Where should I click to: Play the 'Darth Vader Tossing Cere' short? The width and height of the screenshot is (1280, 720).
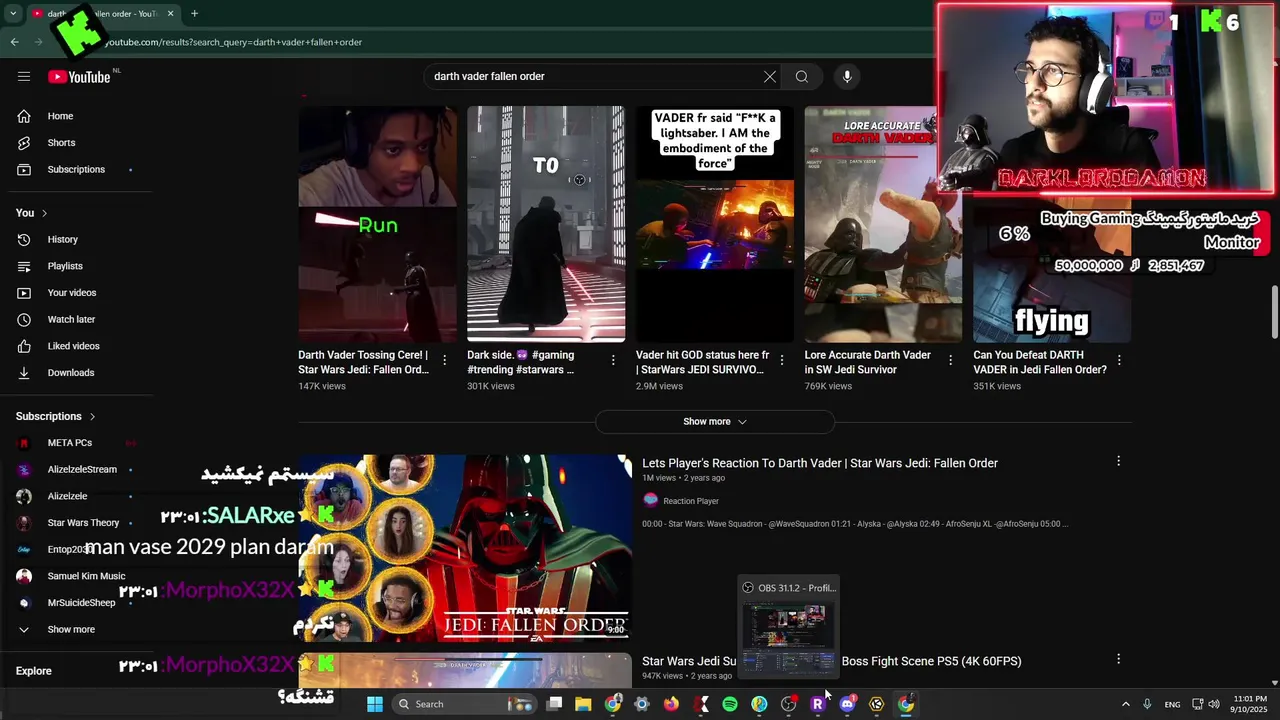[x=377, y=224]
